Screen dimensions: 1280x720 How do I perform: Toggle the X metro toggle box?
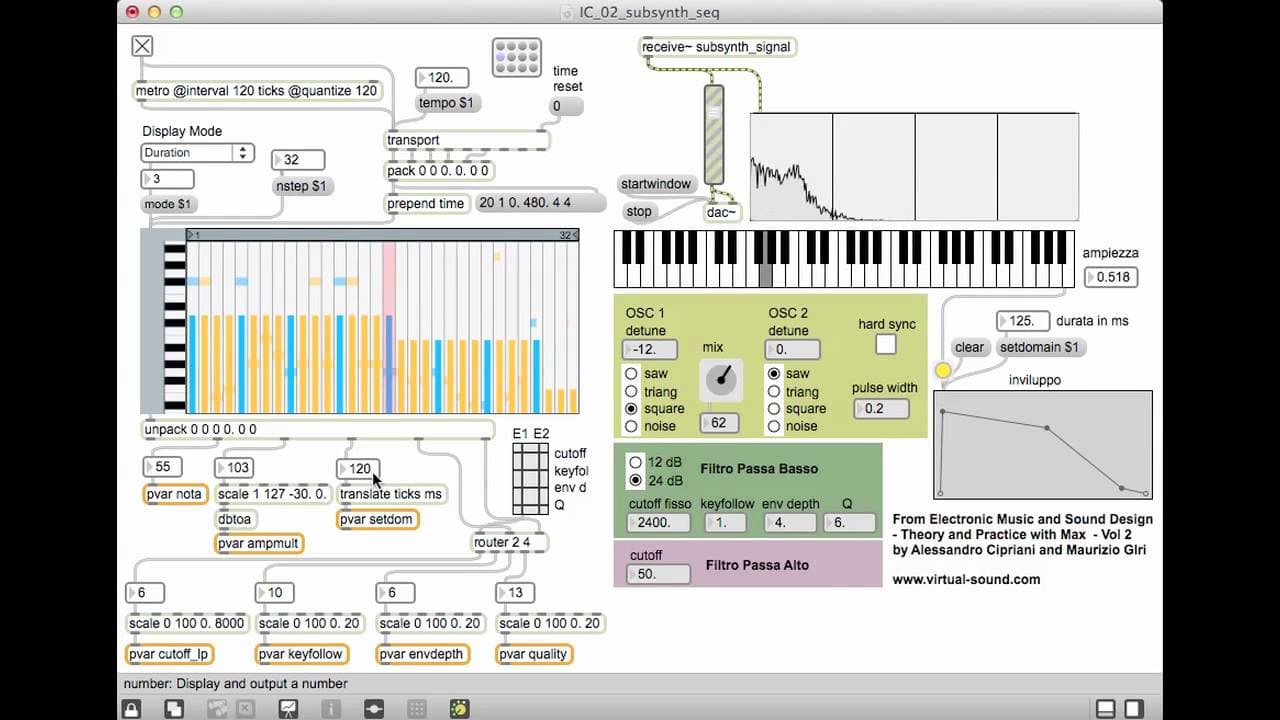click(x=143, y=46)
